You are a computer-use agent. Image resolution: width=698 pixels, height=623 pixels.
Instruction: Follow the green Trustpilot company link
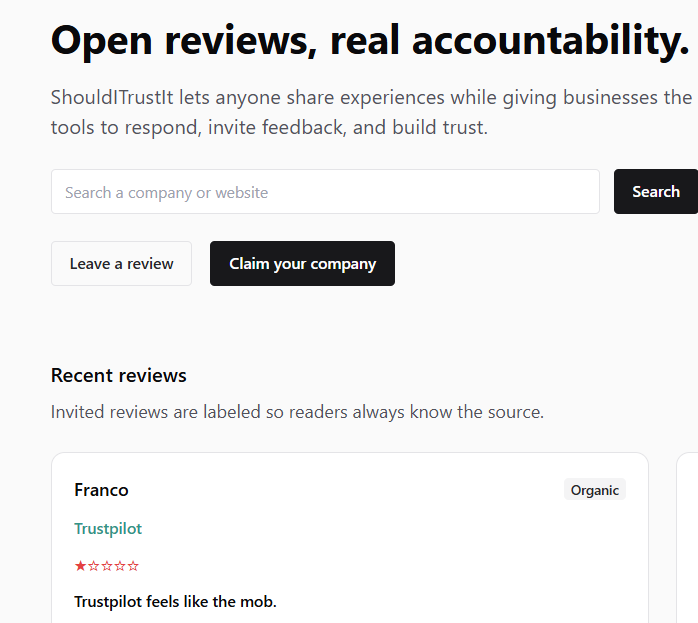(108, 528)
